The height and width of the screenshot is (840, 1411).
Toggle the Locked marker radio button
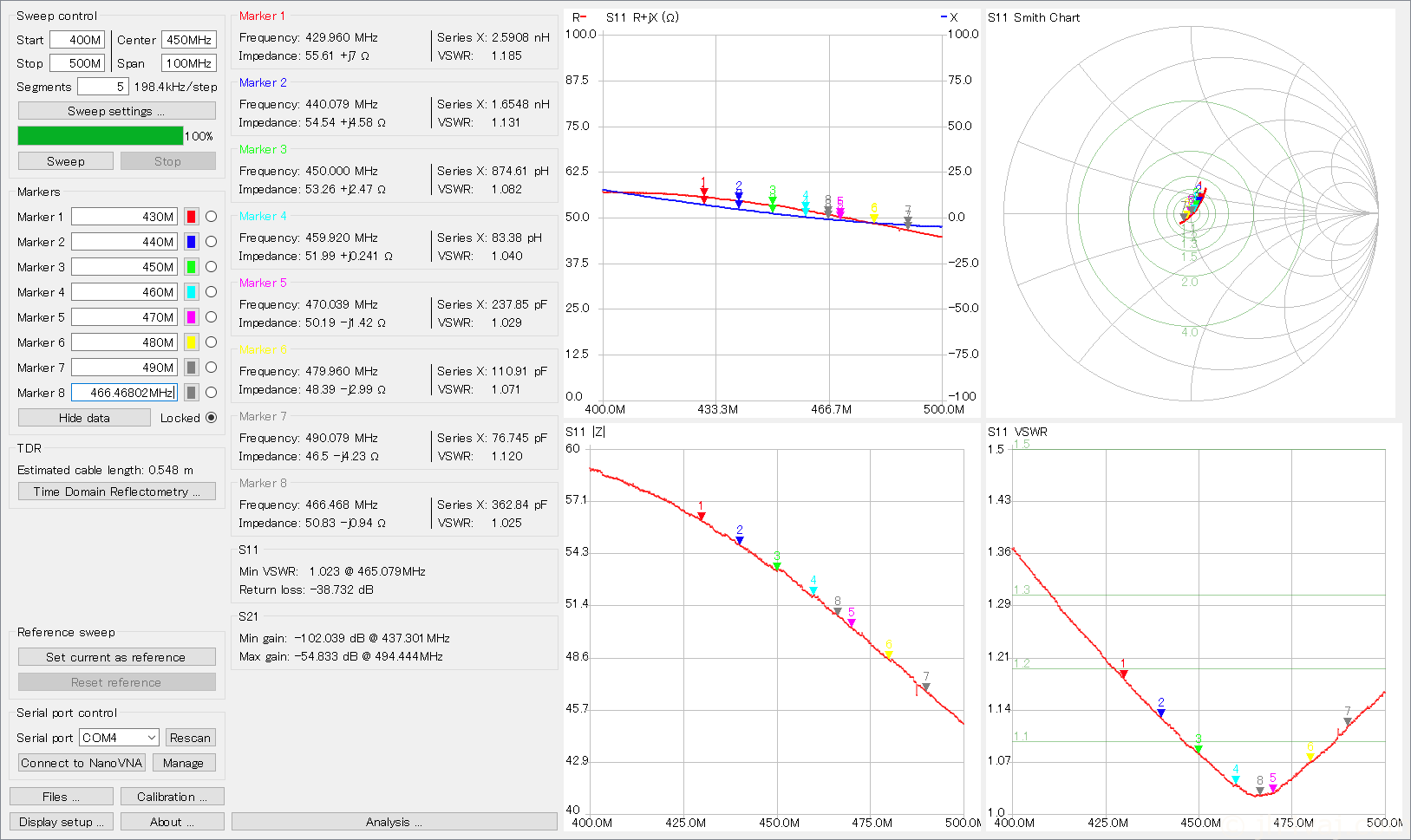[211, 418]
